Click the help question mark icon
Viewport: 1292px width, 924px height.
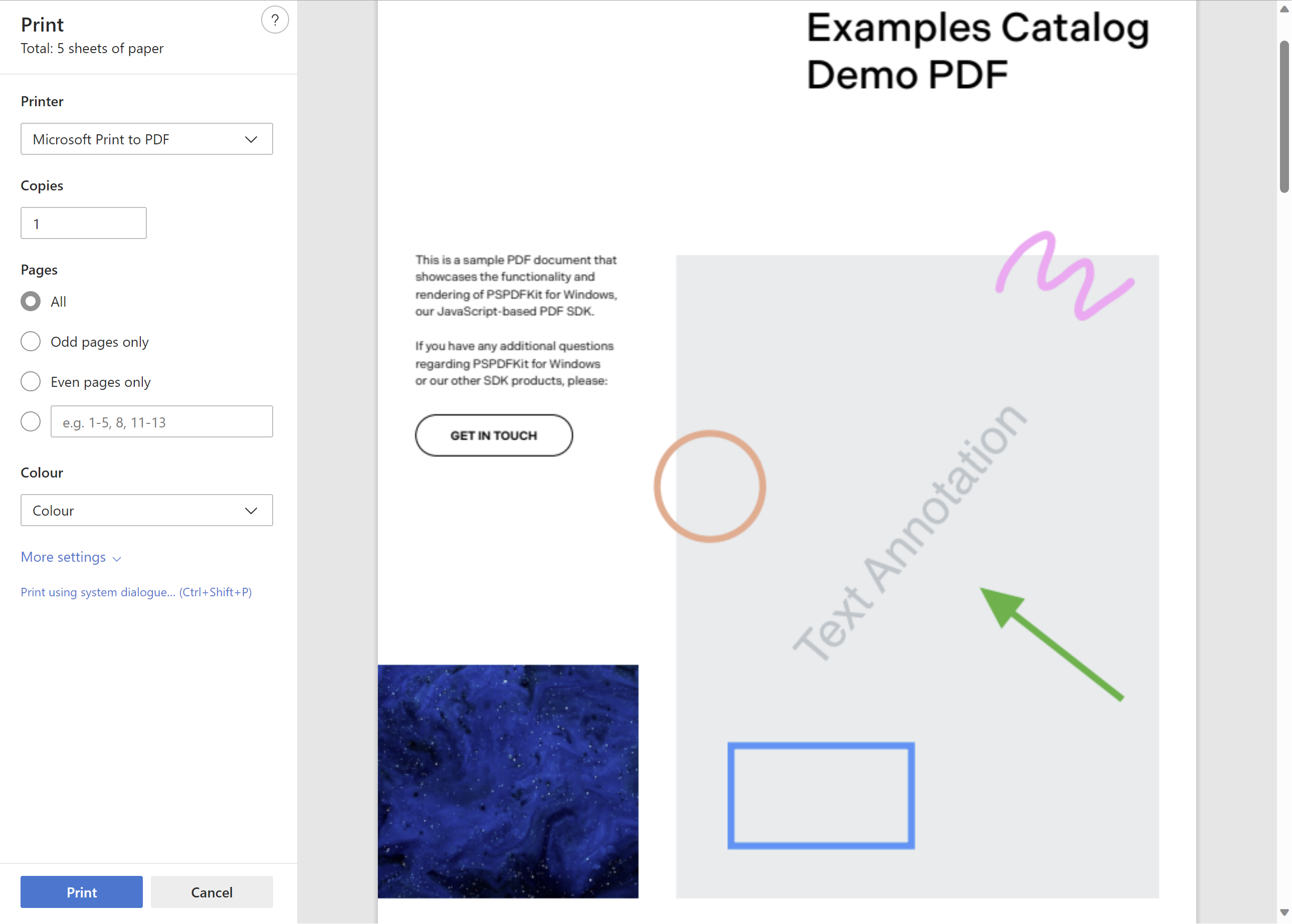pos(275,20)
